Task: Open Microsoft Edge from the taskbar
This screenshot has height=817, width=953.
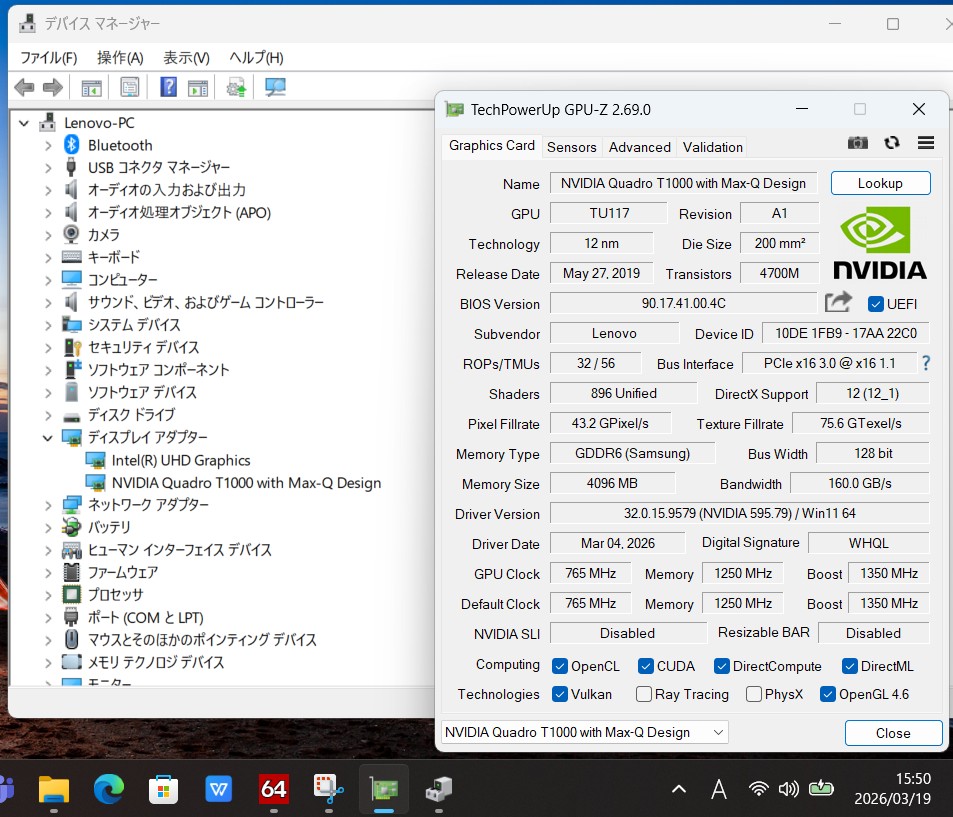Action: click(109, 789)
